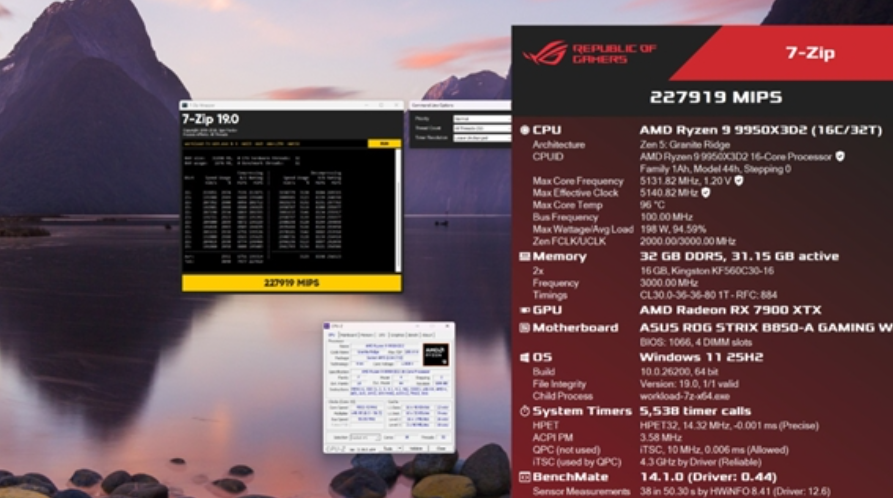Viewport: 893px width, 498px height.
Task: Click the ROG Republic of Gamers logo
Action: coord(589,53)
